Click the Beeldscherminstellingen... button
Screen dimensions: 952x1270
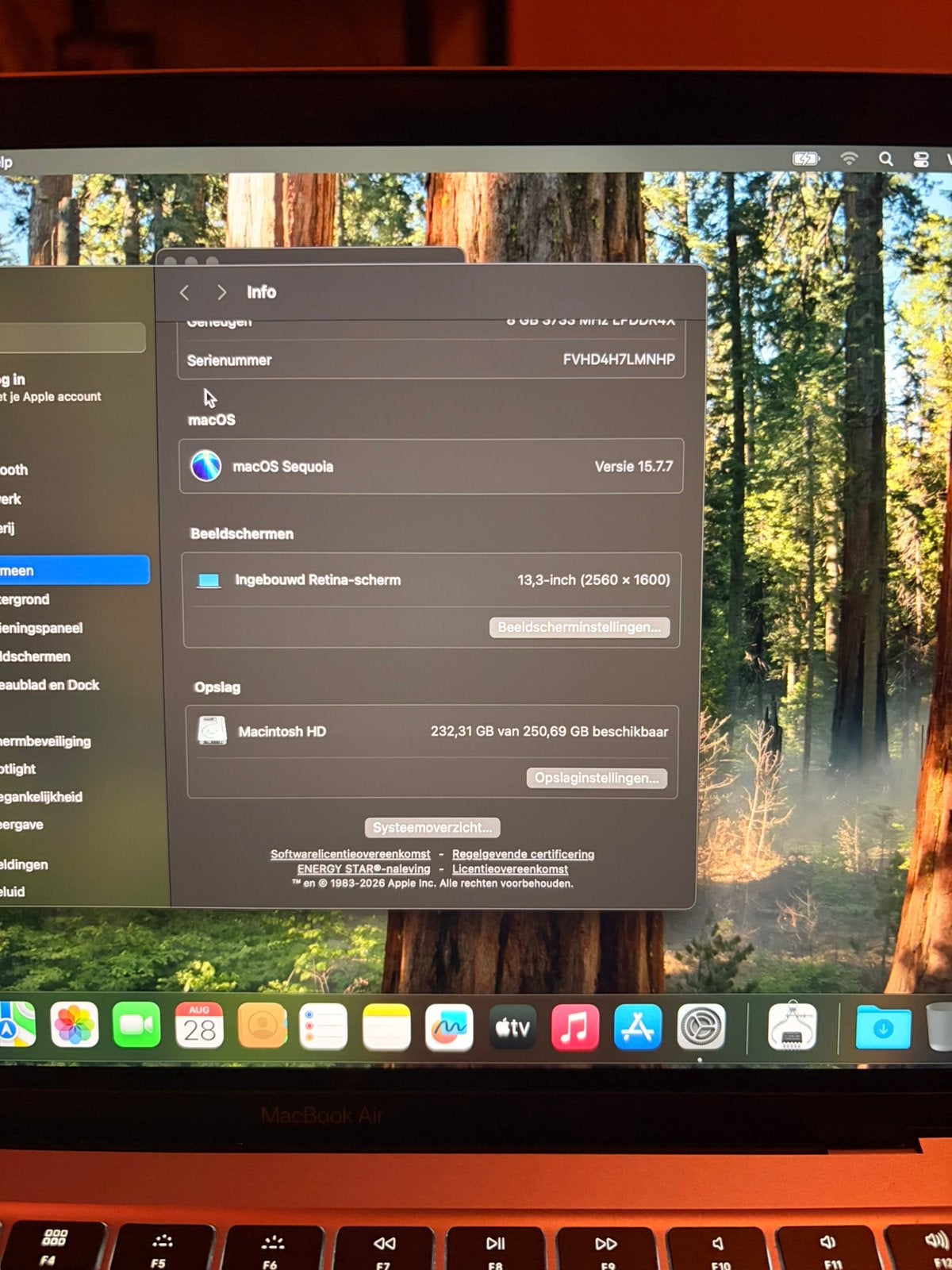point(580,627)
